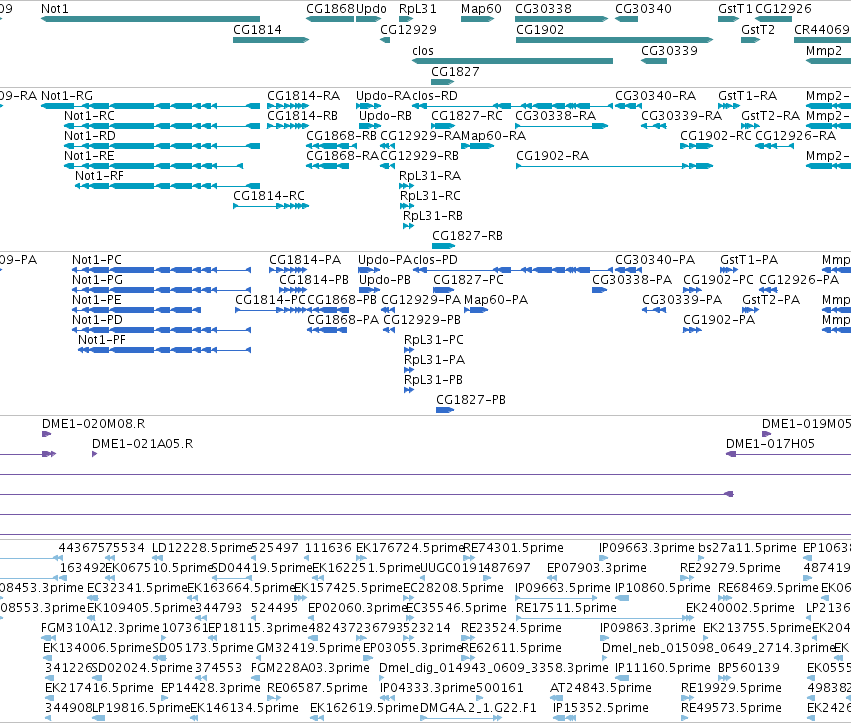Click protein CG30339-PA

point(682,300)
